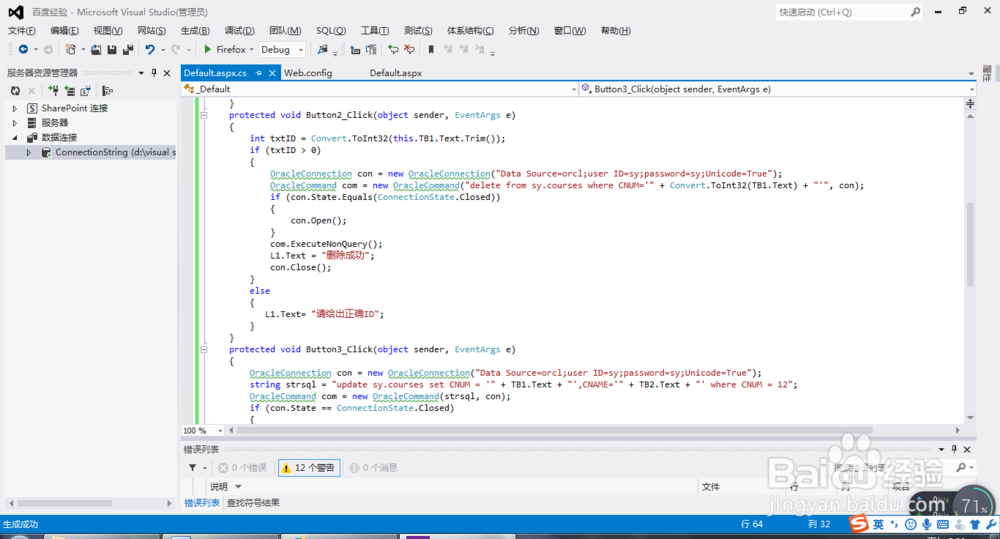The width and height of the screenshot is (1000, 539).
Task: Click the last Server Explorer toolbar icon
Action: 107,91
